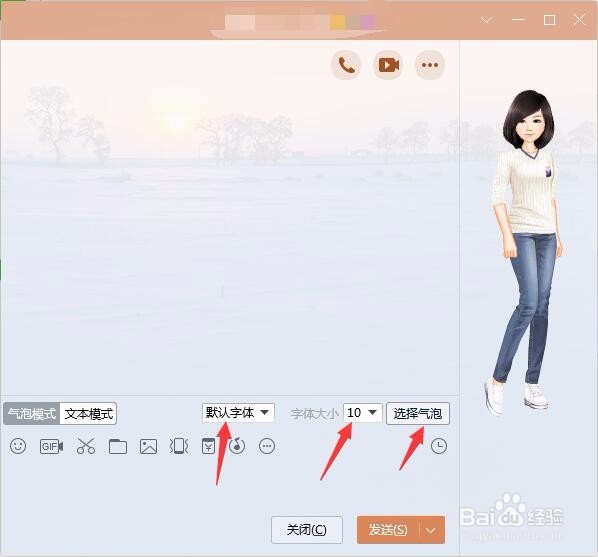
Task: Open the music sharing icon
Action: 237,445
